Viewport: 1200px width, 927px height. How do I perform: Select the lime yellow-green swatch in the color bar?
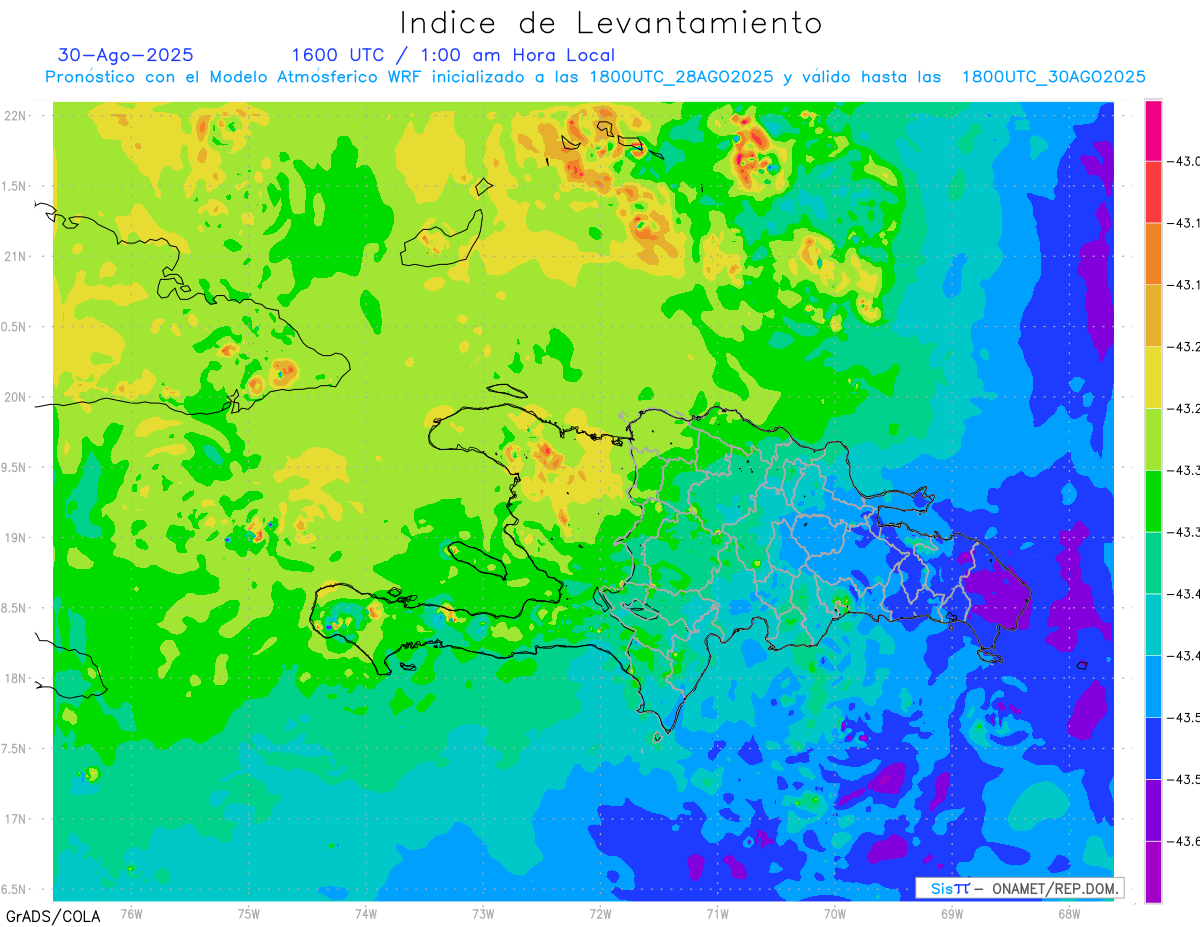coord(1153,439)
